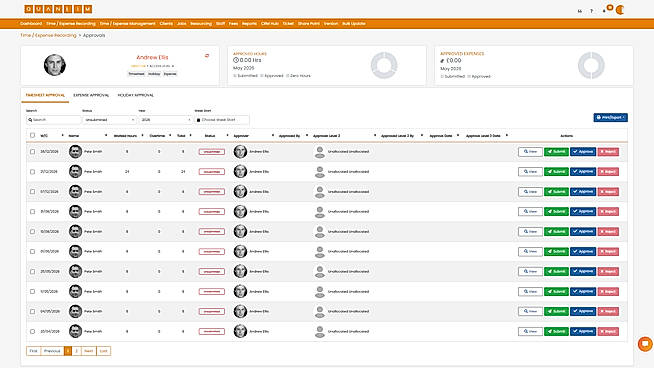Click Andrew Ellis profile photo
Viewport: 654px width, 368px height.
55,65
